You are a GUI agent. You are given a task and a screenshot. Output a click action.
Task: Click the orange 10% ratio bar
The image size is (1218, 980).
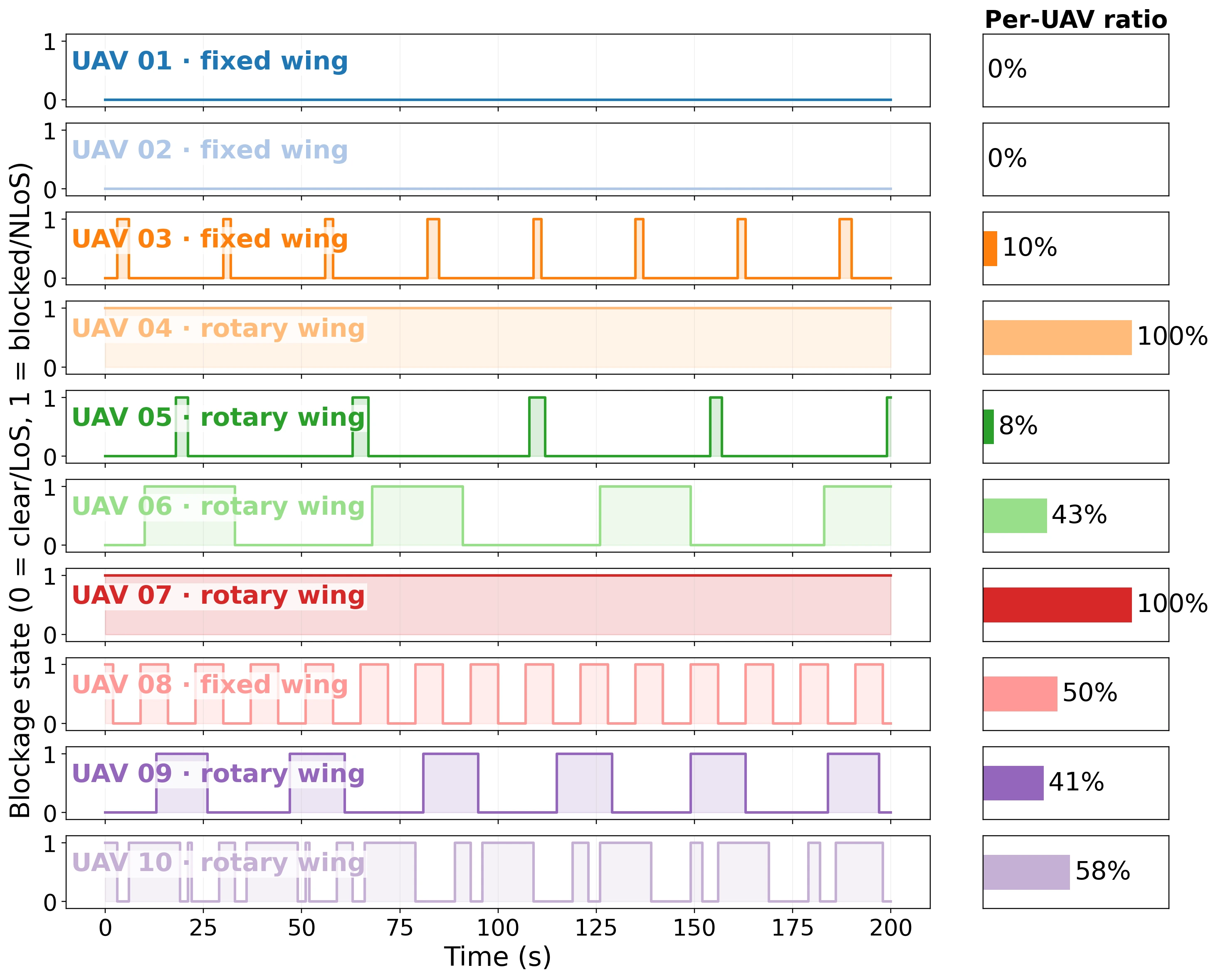990,249
